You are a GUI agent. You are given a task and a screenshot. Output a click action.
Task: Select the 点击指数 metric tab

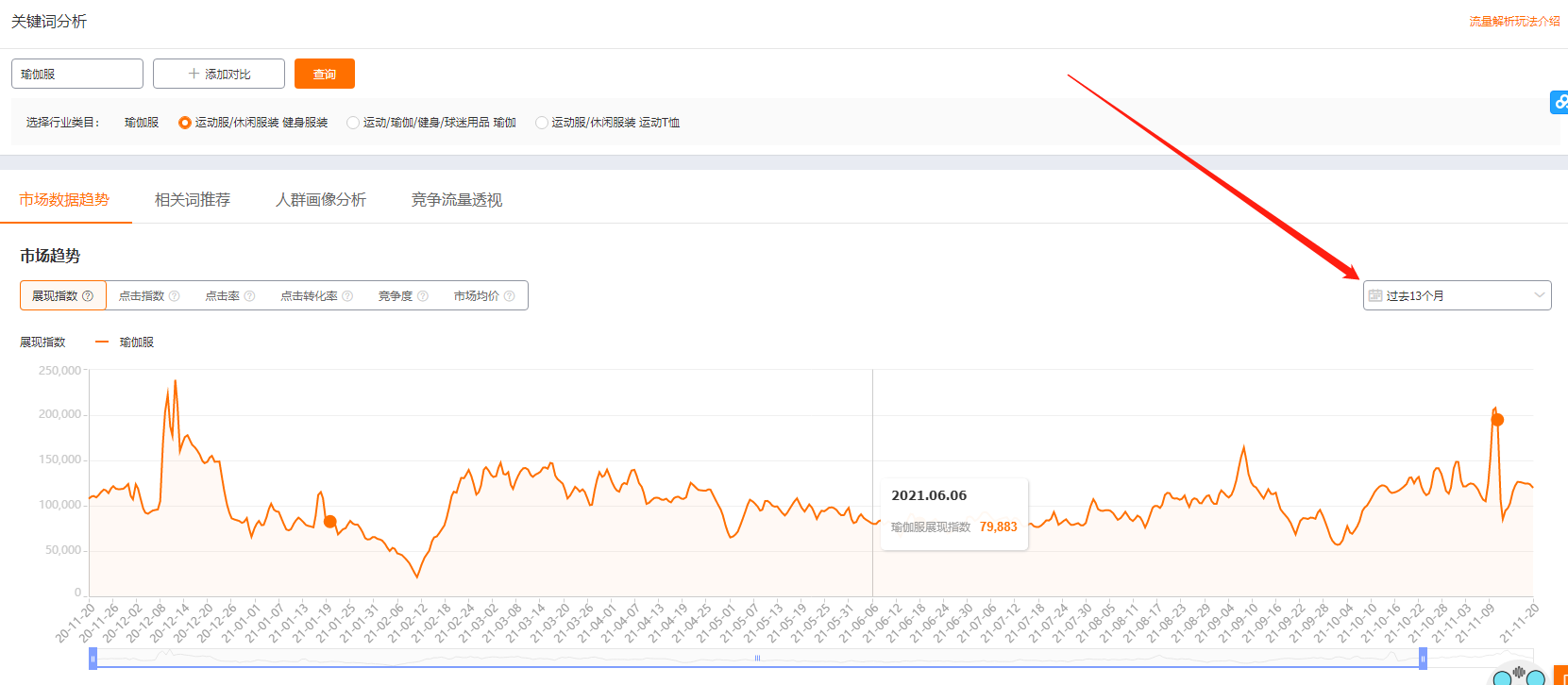148,295
